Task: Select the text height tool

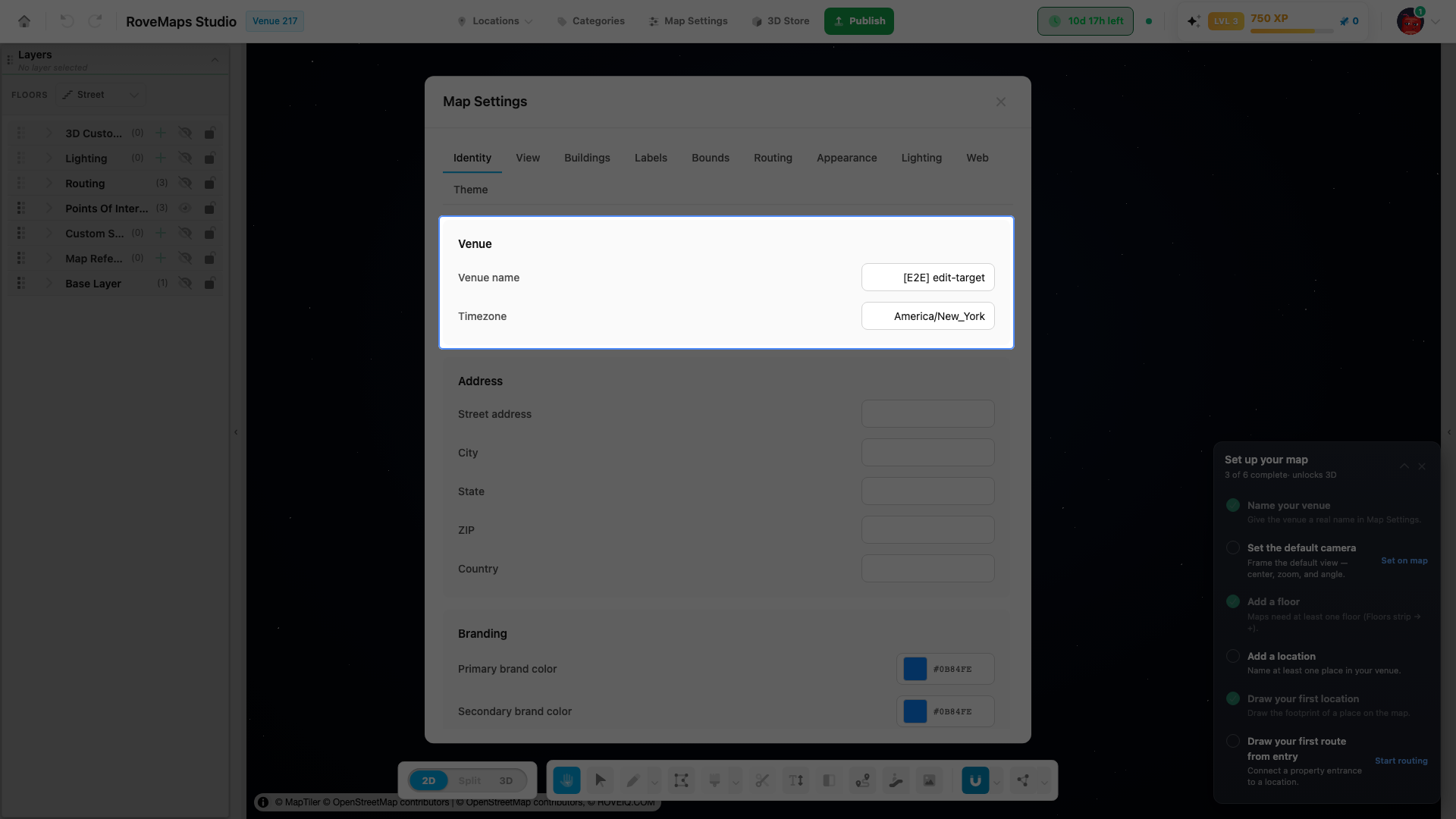Action: coord(795,780)
